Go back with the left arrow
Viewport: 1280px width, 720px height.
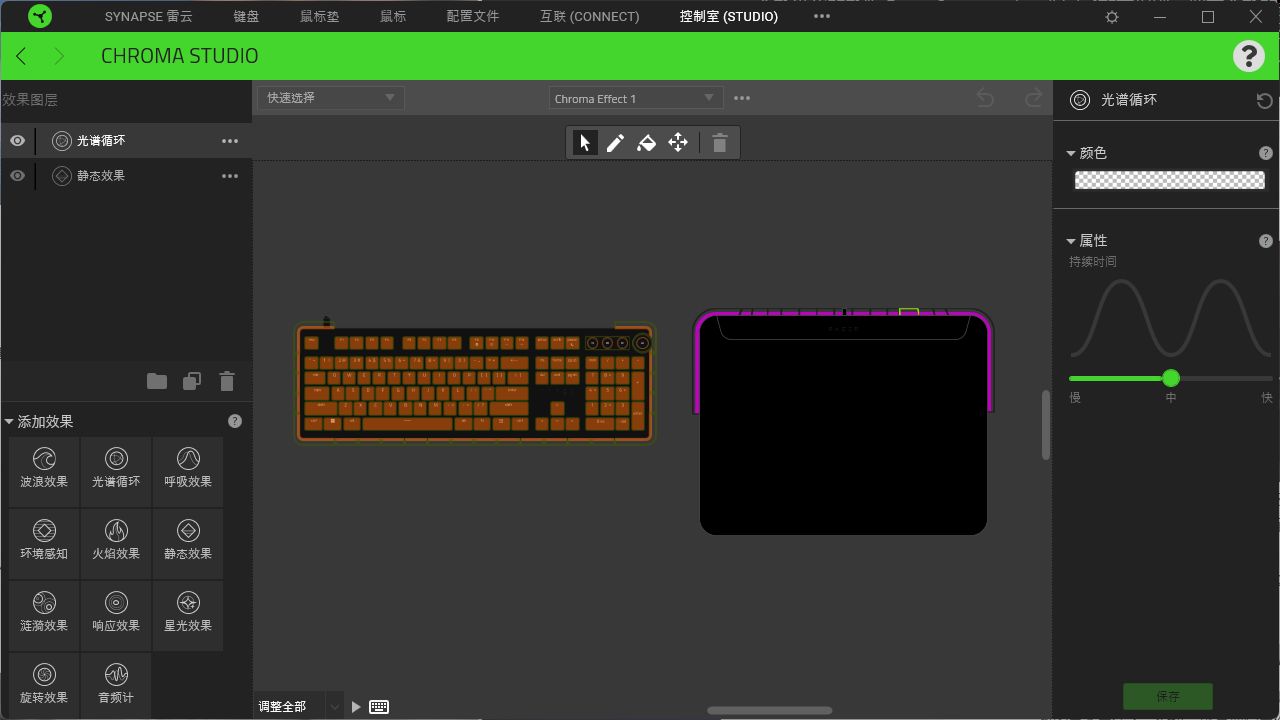coord(22,56)
